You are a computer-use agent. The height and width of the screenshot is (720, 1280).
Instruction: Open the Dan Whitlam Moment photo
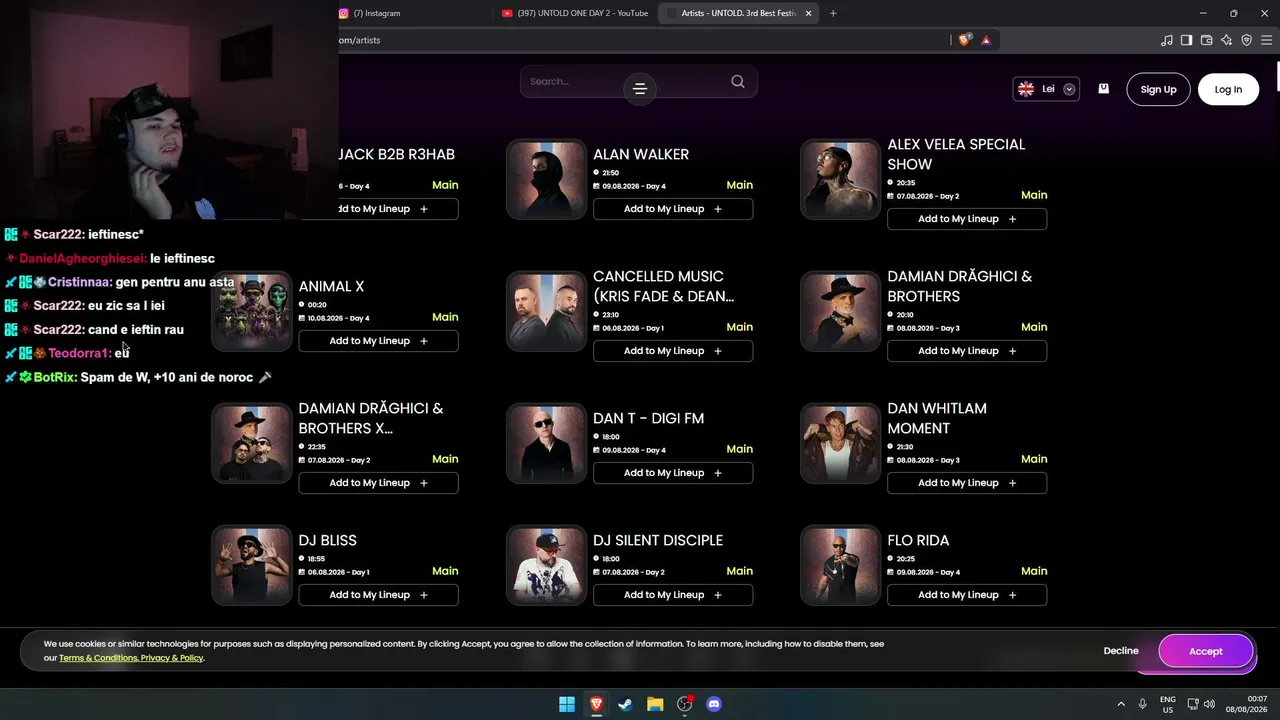coord(840,443)
